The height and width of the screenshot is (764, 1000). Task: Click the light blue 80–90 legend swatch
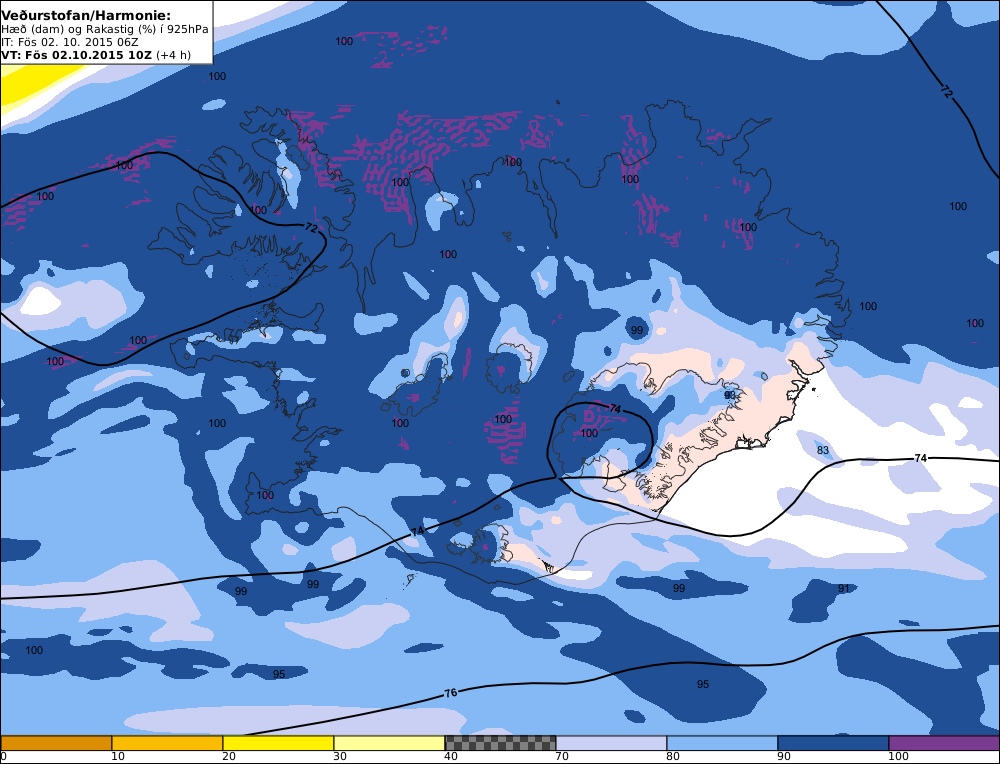(722, 743)
